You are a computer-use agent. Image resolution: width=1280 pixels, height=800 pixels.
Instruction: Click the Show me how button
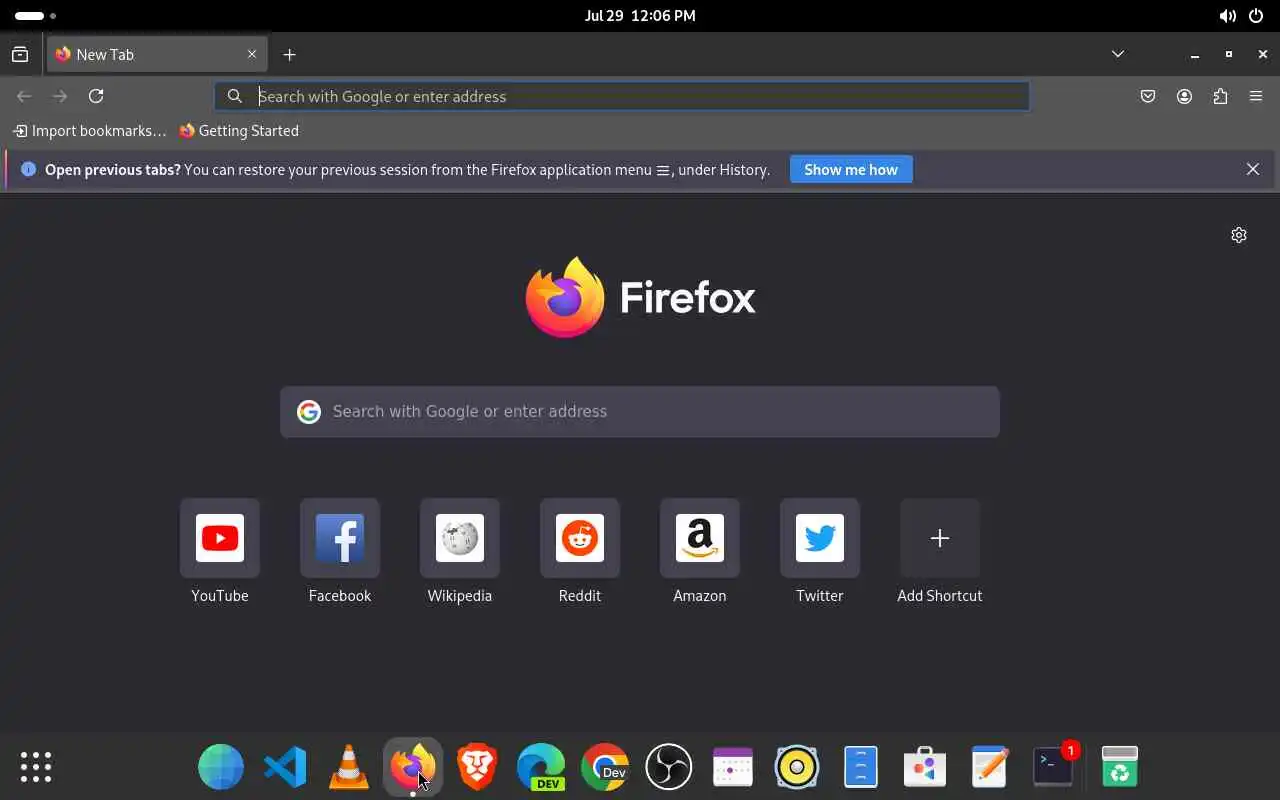851,170
